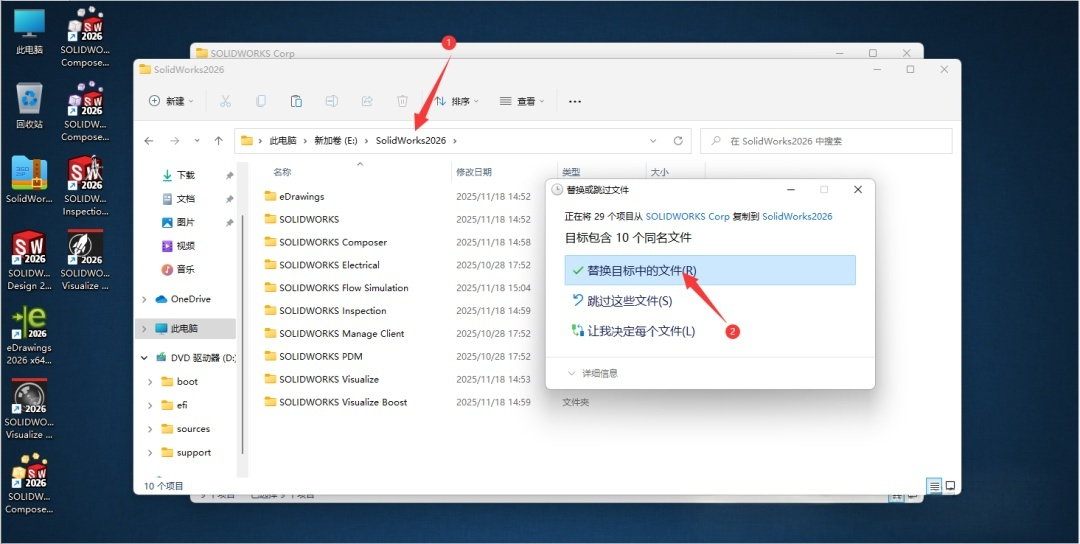1080x544 pixels.
Task: Click the Rename icon in toolbar
Action: point(331,101)
